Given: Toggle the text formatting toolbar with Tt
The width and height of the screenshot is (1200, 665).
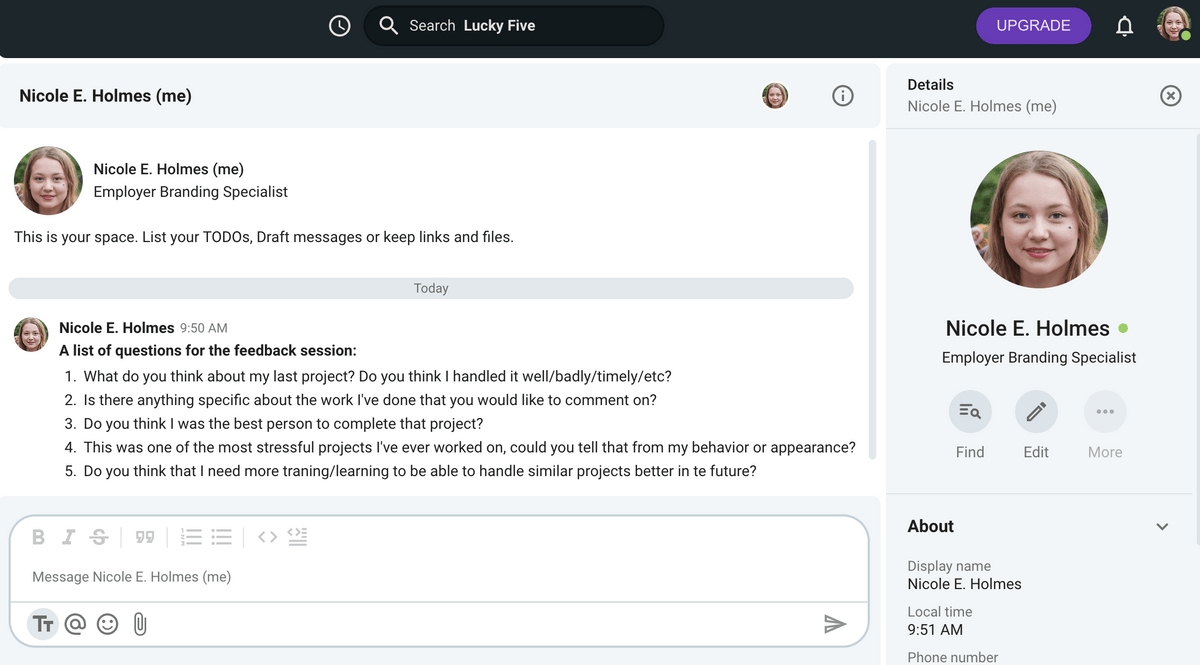Looking at the screenshot, I should 42,623.
